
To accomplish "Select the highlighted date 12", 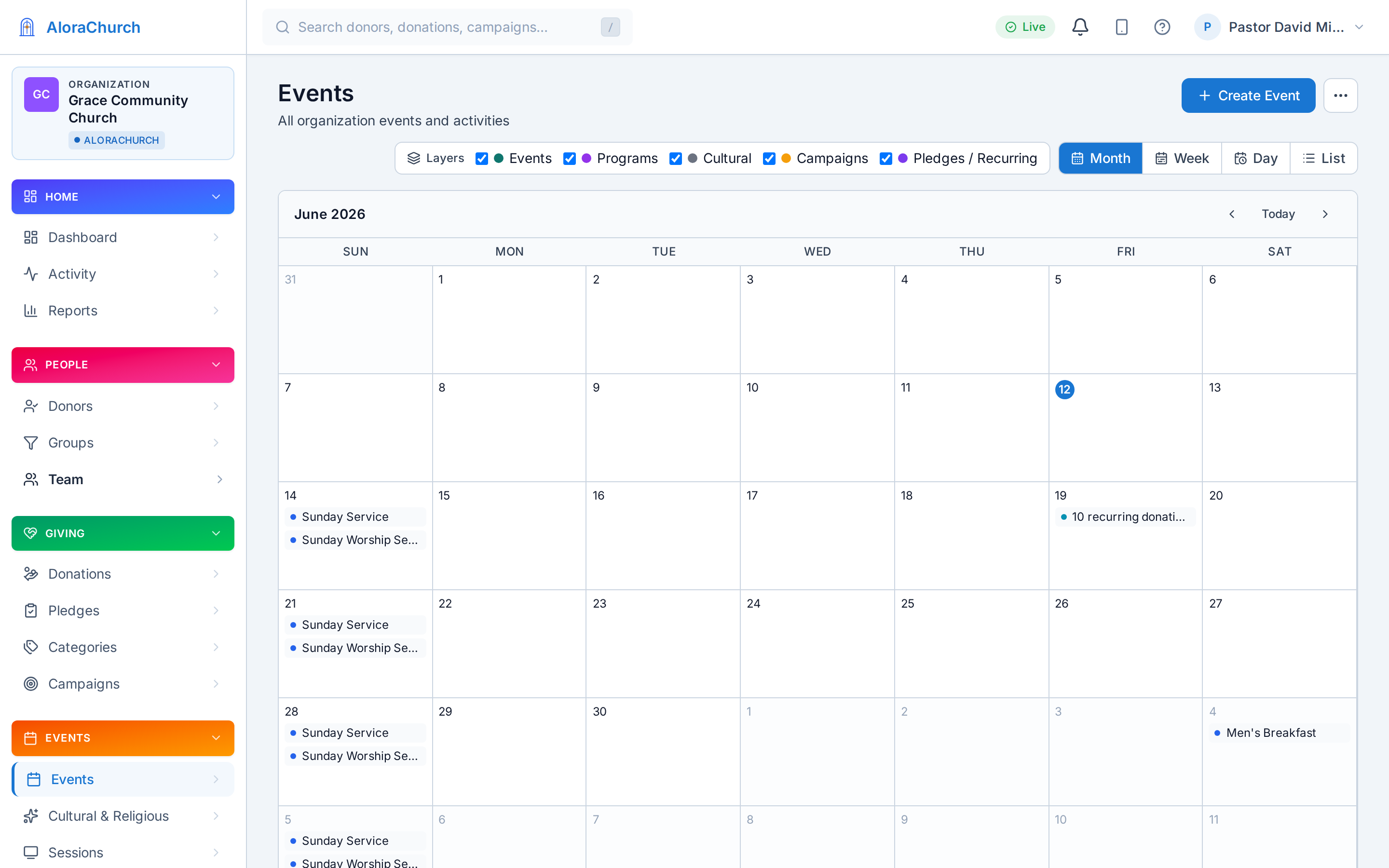I will (1065, 389).
